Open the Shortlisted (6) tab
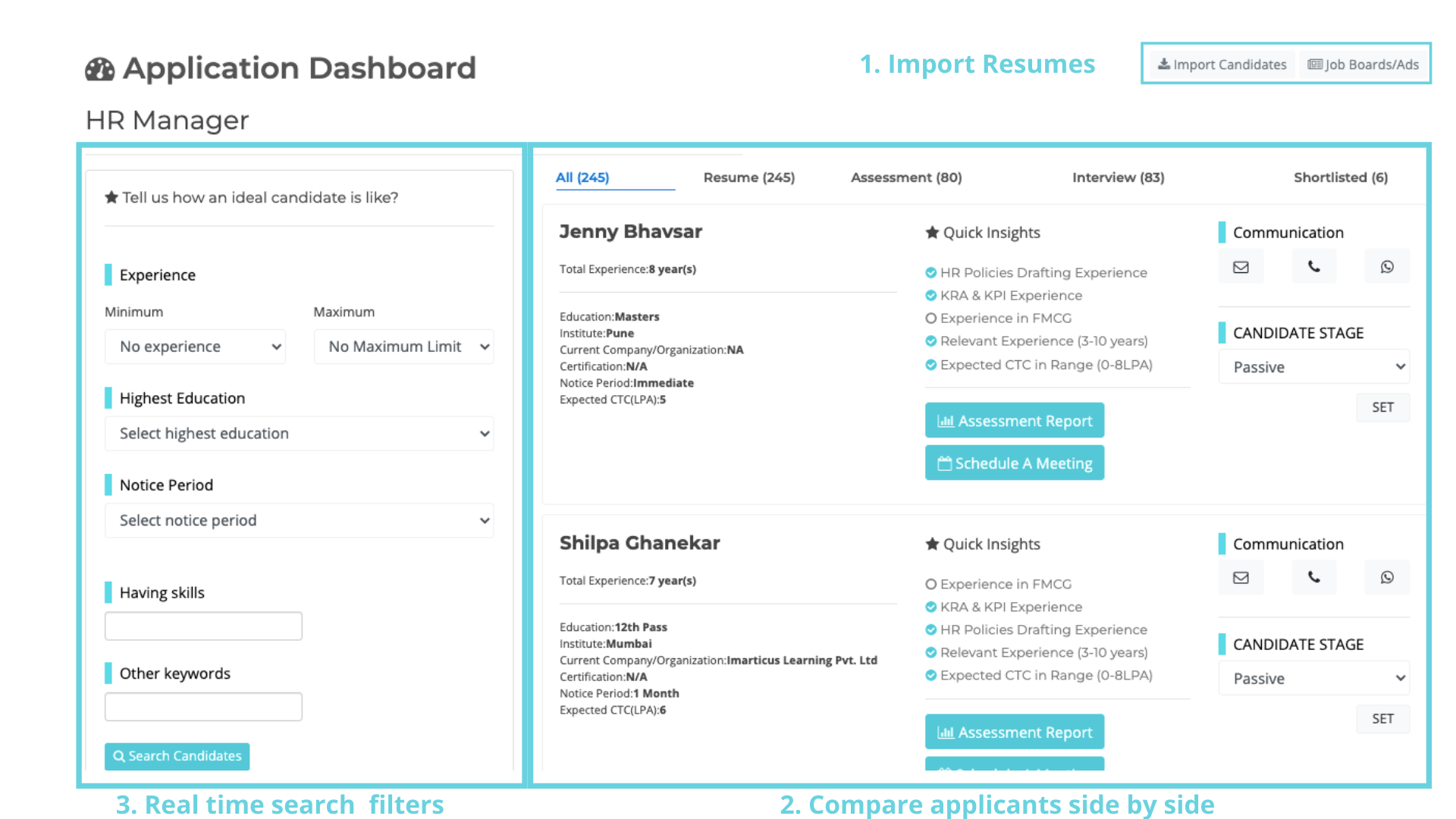This screenshot has height=819, width=1456. [1340, 177]
